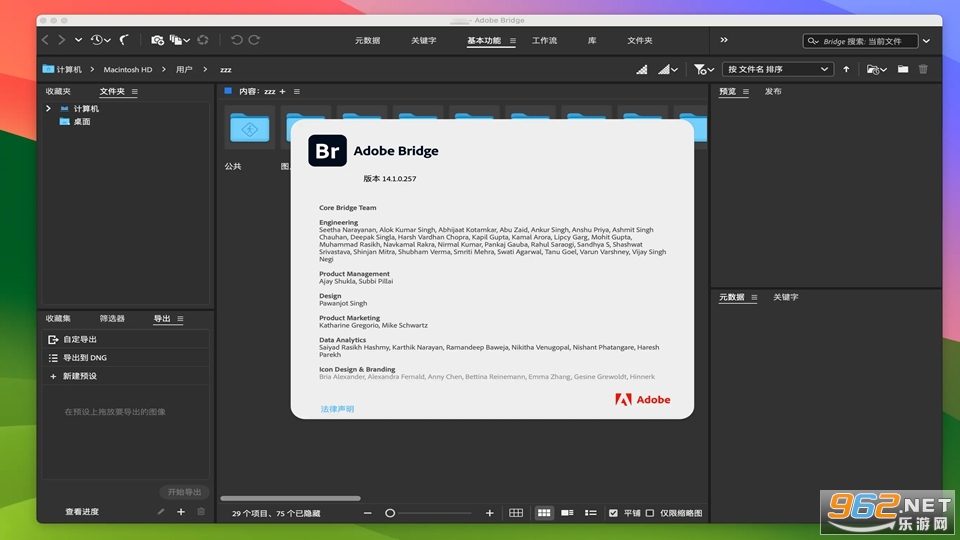Image resolution: width=960 pixels, height=540 pixels.
Task: Switch to the 文件夹 workspace
Action: pos(640,40)
